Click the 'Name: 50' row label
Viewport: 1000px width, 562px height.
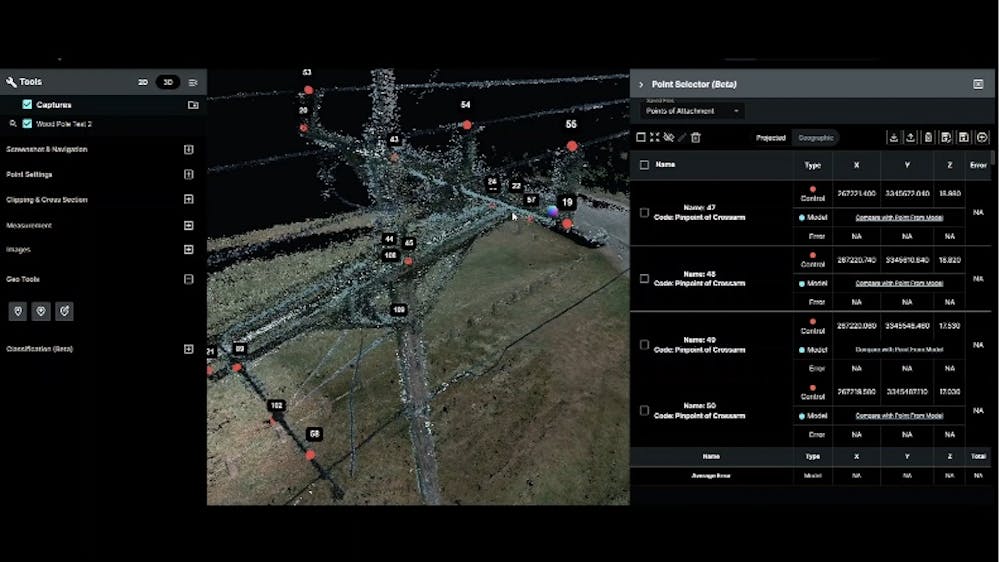(x=699, y=406)
